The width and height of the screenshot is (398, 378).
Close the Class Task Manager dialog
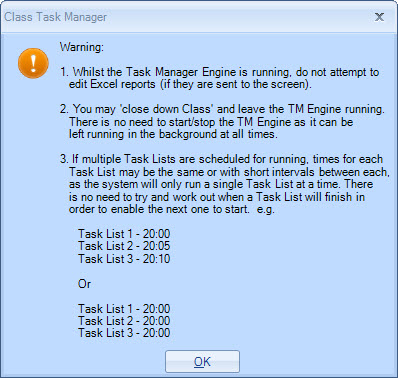tap(379, 17)
